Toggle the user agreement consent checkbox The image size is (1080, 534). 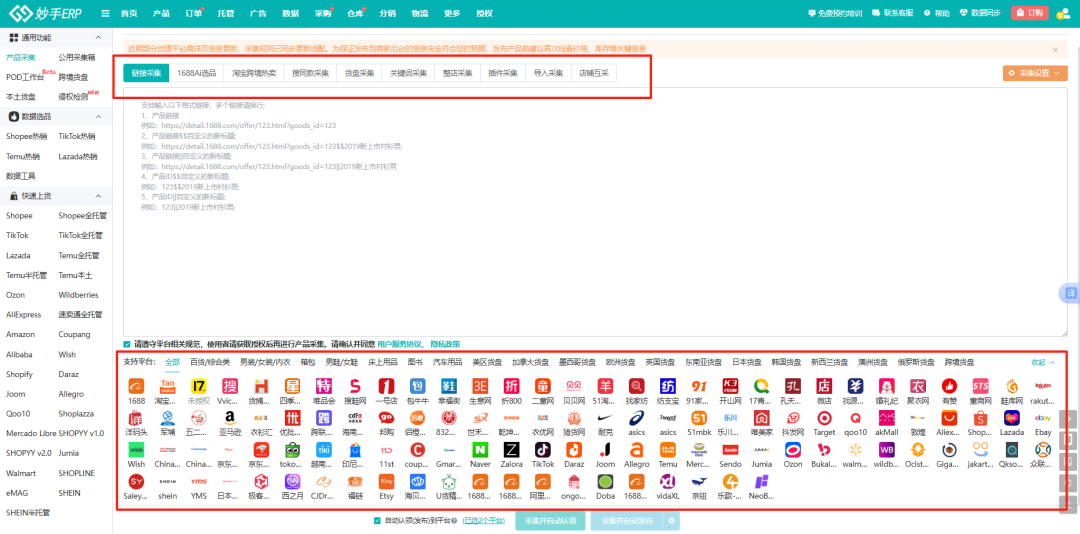[126, 344]
